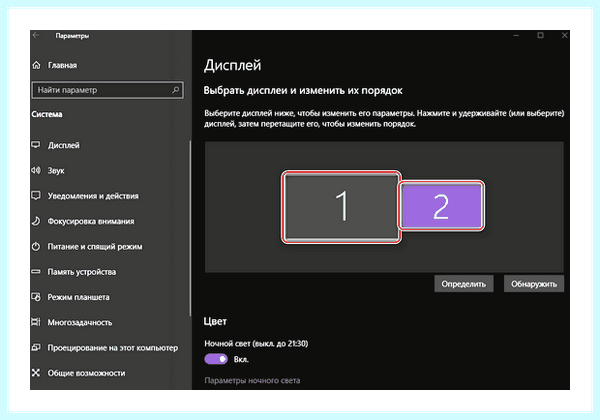Viewport: 600px width, 420px height.
Task: Click the search magnifier icon in Найти параметр
Action: (175, 90)
